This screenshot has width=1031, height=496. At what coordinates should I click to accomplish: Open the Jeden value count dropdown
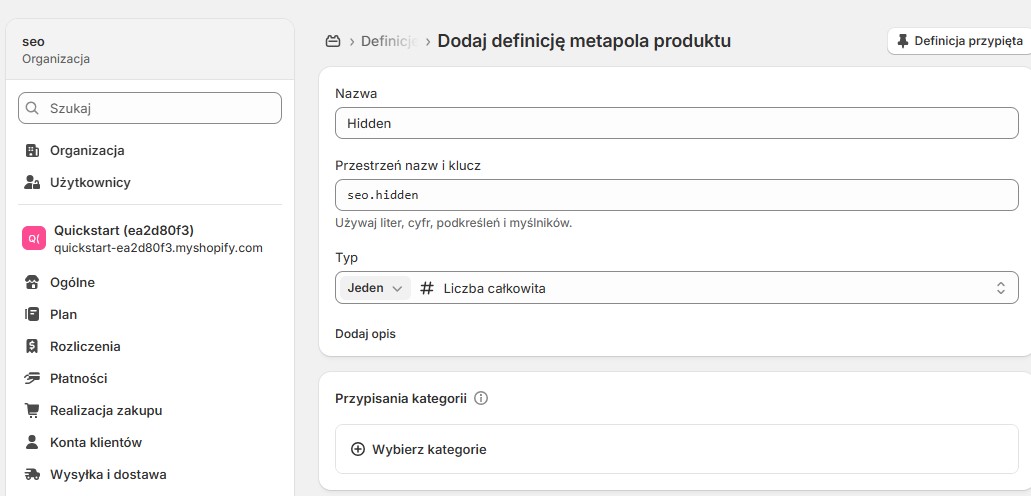[375, 288]
